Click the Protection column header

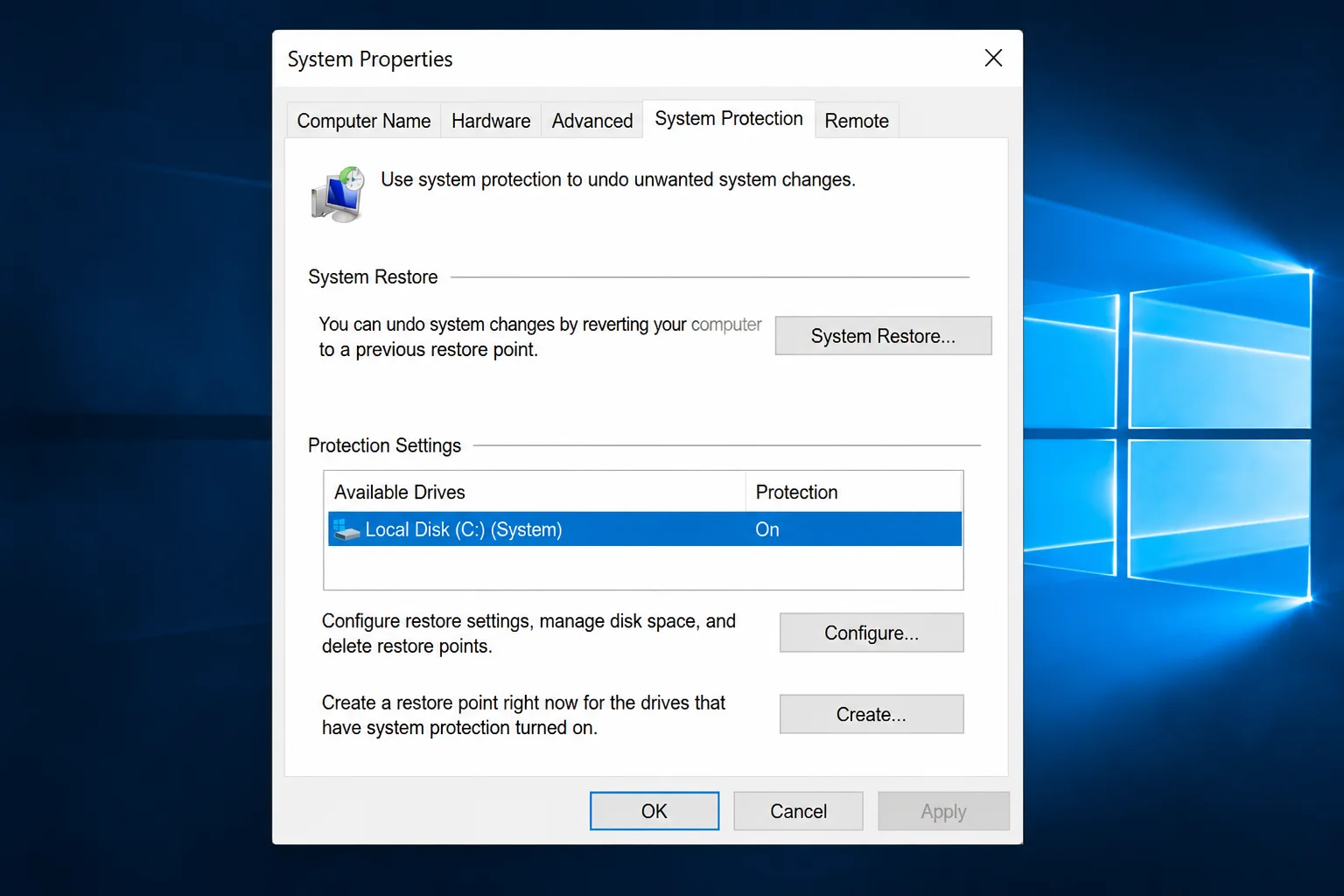853,492
